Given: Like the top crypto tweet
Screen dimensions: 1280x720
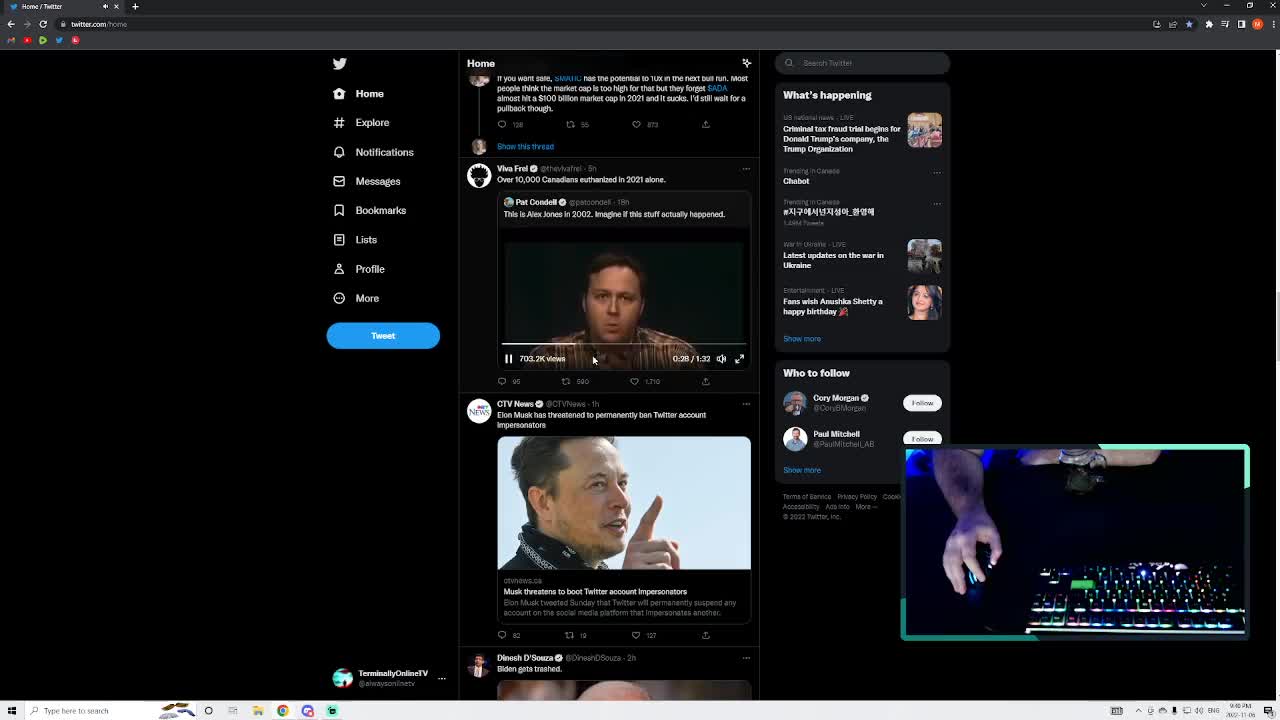Looking at the screenshot, I should click(x=636, y=124).
